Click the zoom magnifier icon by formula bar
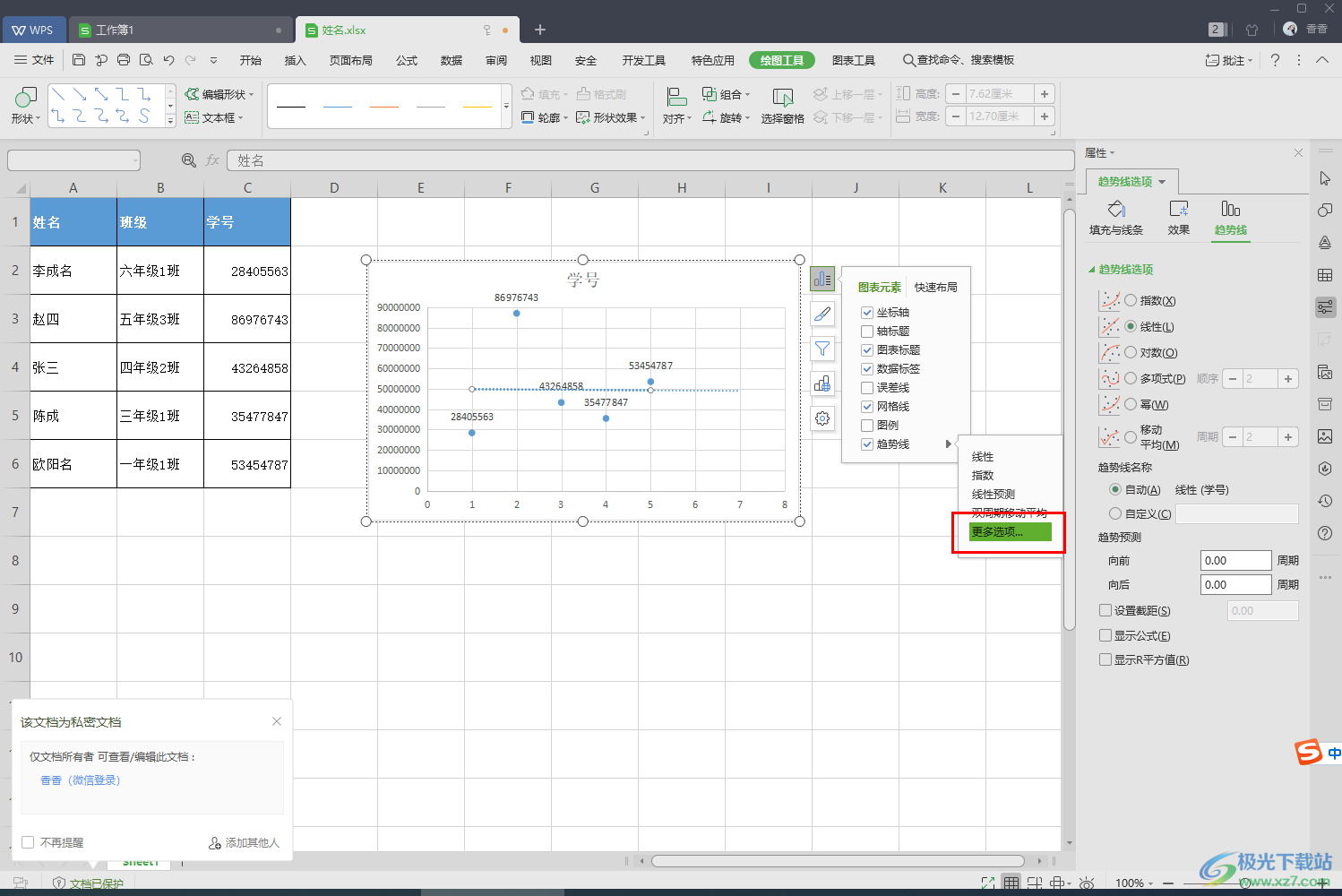Image resolution: width=1342 pixels, height=896 pixels. [189, 160]
